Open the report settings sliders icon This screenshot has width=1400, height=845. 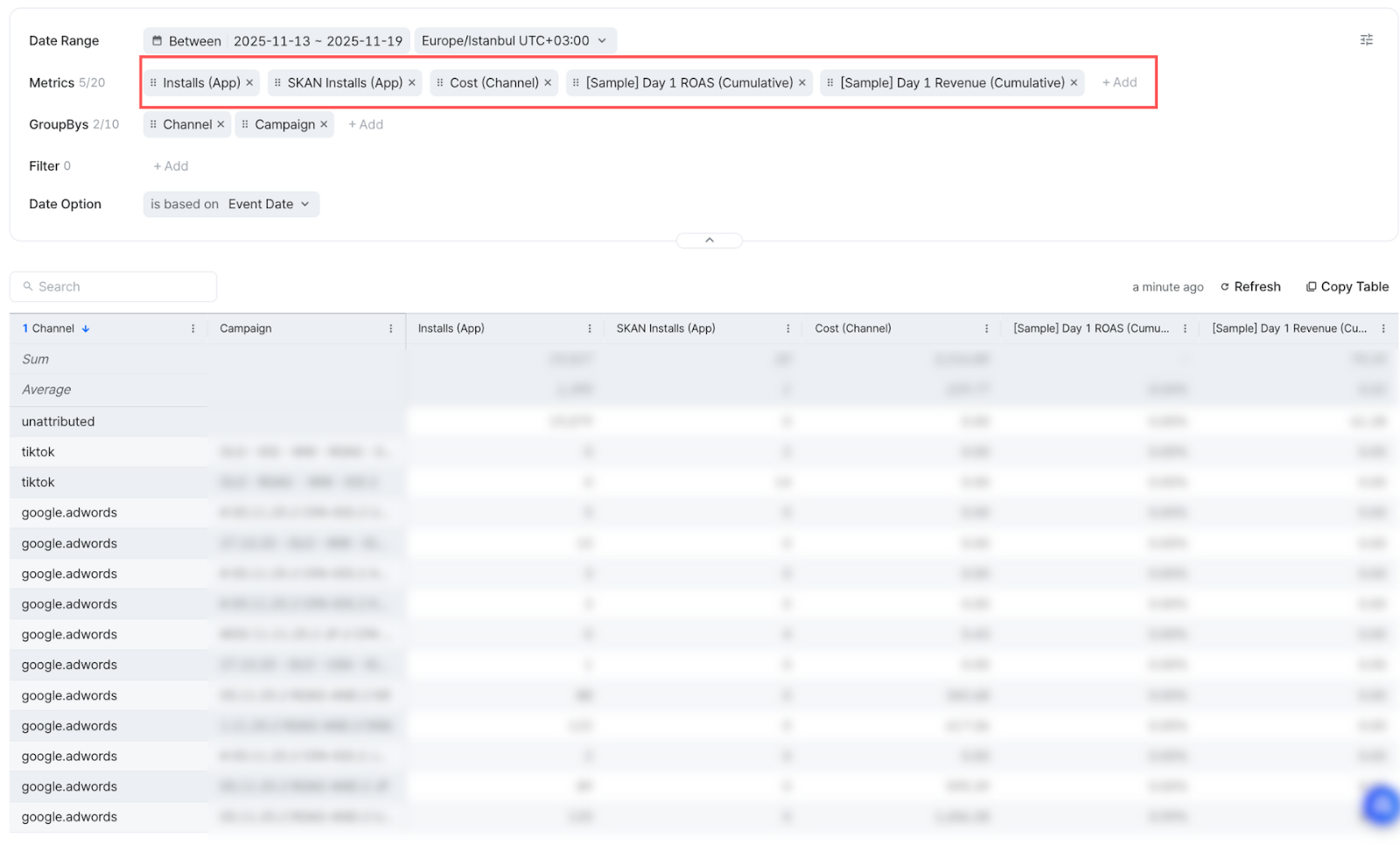pos(1367,40)
